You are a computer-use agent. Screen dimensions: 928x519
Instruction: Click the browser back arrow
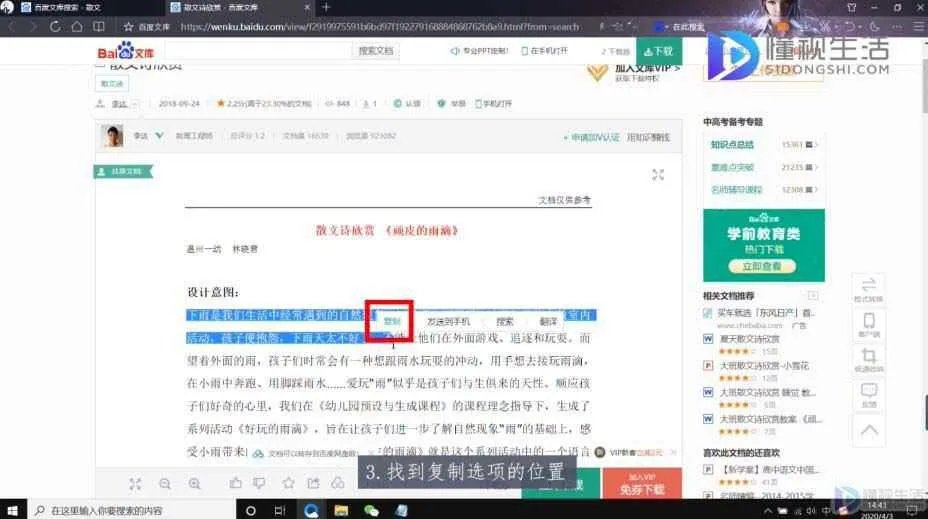(12, 27)
